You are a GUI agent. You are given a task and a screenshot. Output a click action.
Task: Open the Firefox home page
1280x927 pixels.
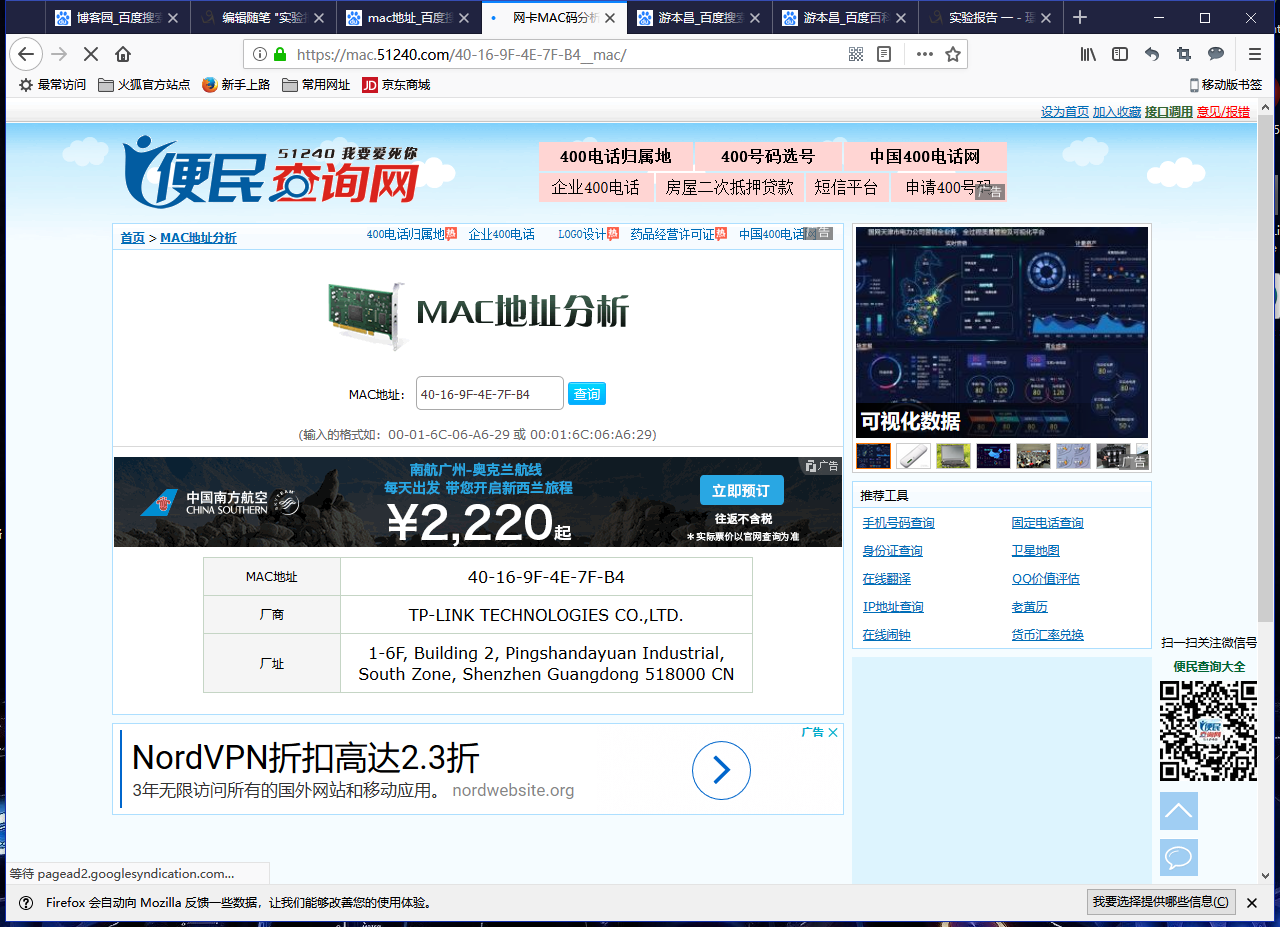[123, 54]
